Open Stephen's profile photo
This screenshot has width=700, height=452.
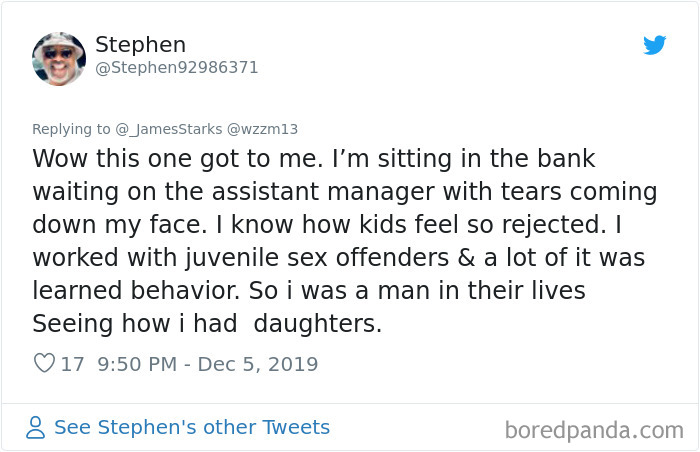coord(58,58)
